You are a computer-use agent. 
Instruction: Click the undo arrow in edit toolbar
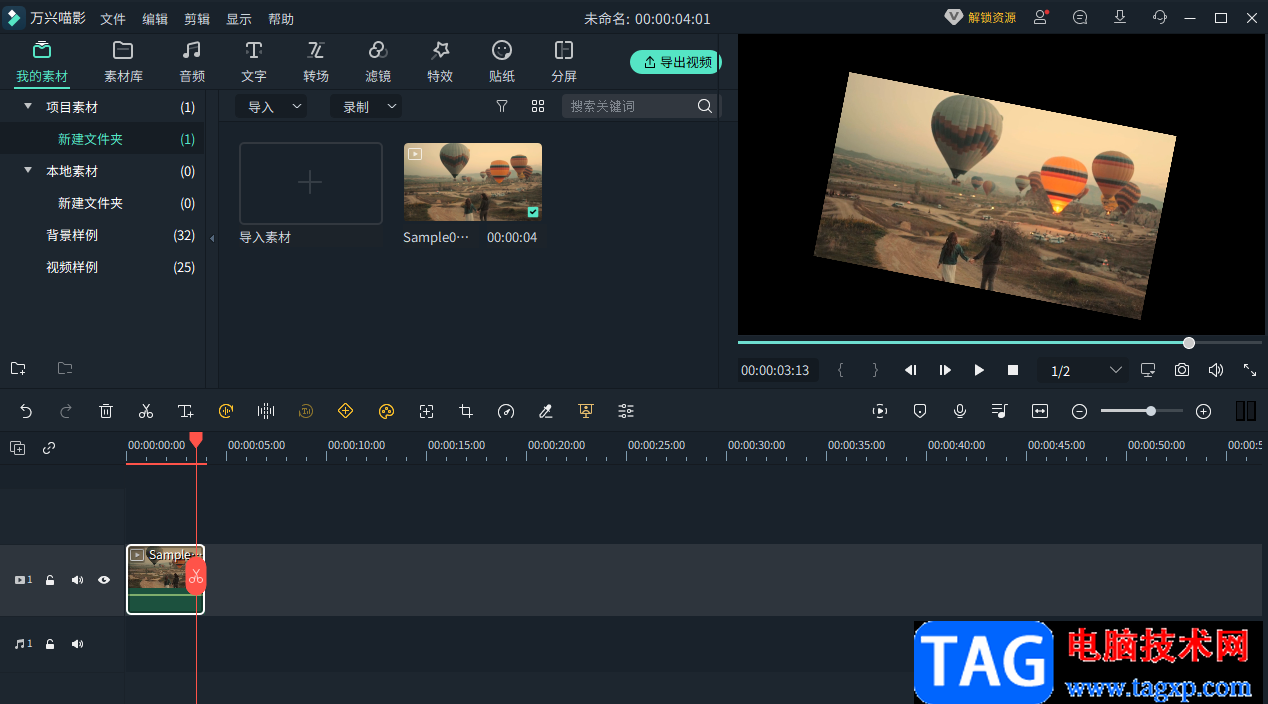(x=26, y=411)
